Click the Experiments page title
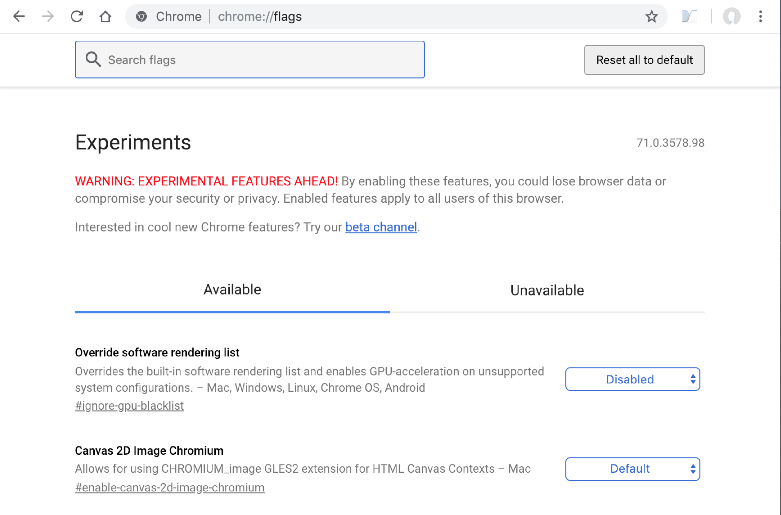Viewport: 781px width, 515px height. tap(133, 142)
